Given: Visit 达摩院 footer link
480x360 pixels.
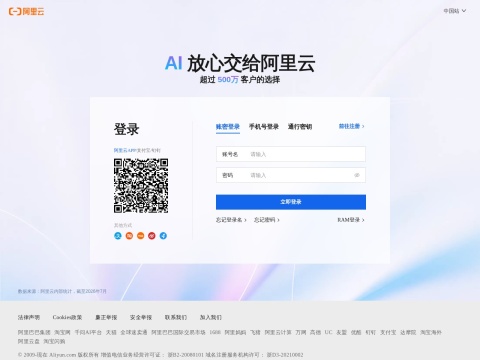Looking at the screenshot, I should 408,332.
